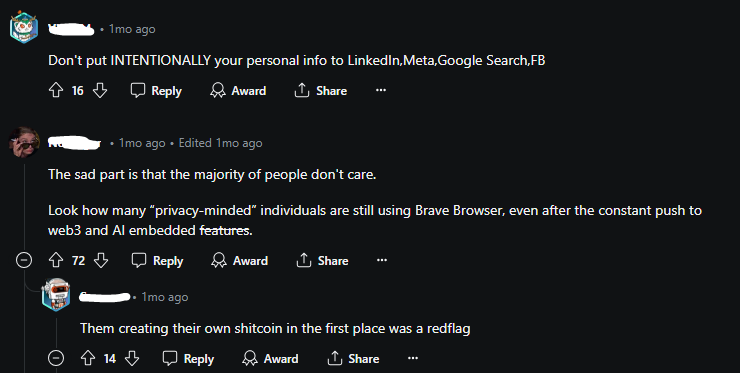Collapse the thread with 72 upvotes
The height and width of the screenshot is (373, 740).
[24, 260]
